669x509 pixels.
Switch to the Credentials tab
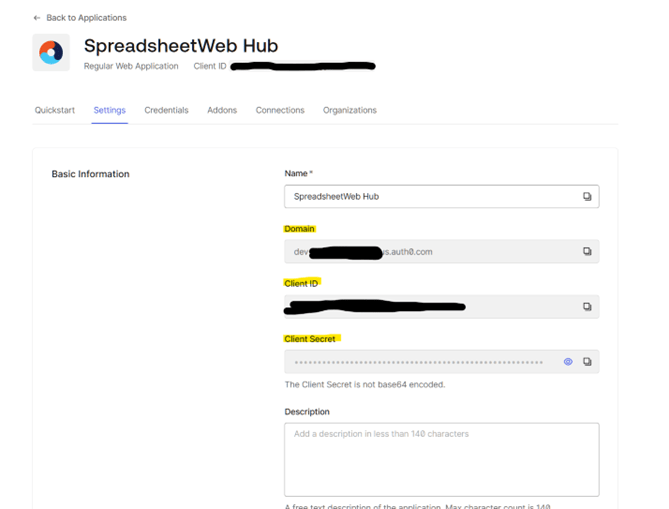(x=166, y=110)
